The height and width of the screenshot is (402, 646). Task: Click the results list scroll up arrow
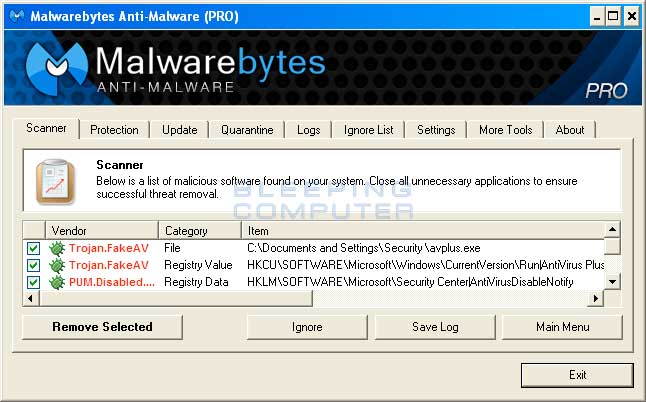point(612,229)
